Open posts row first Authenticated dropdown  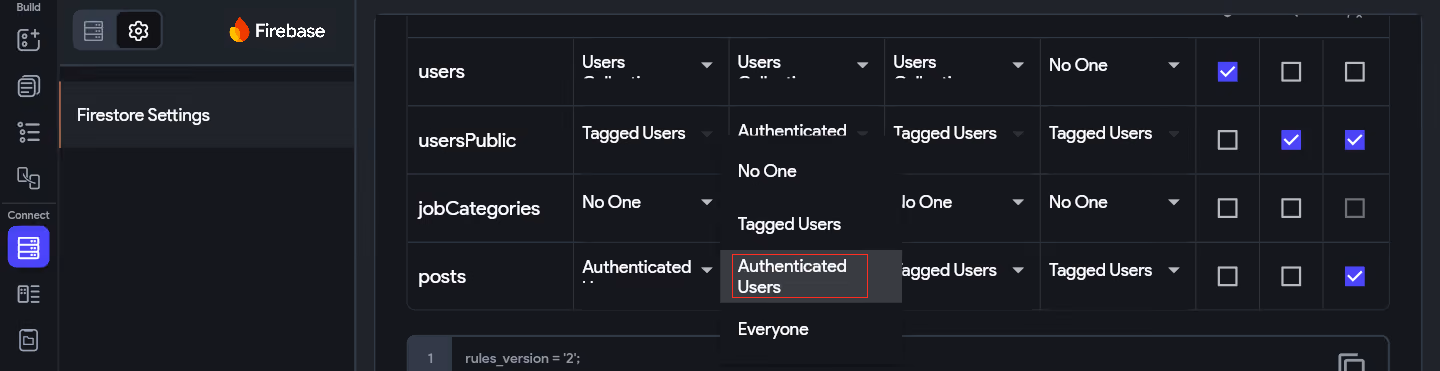(x=650, y=270)
